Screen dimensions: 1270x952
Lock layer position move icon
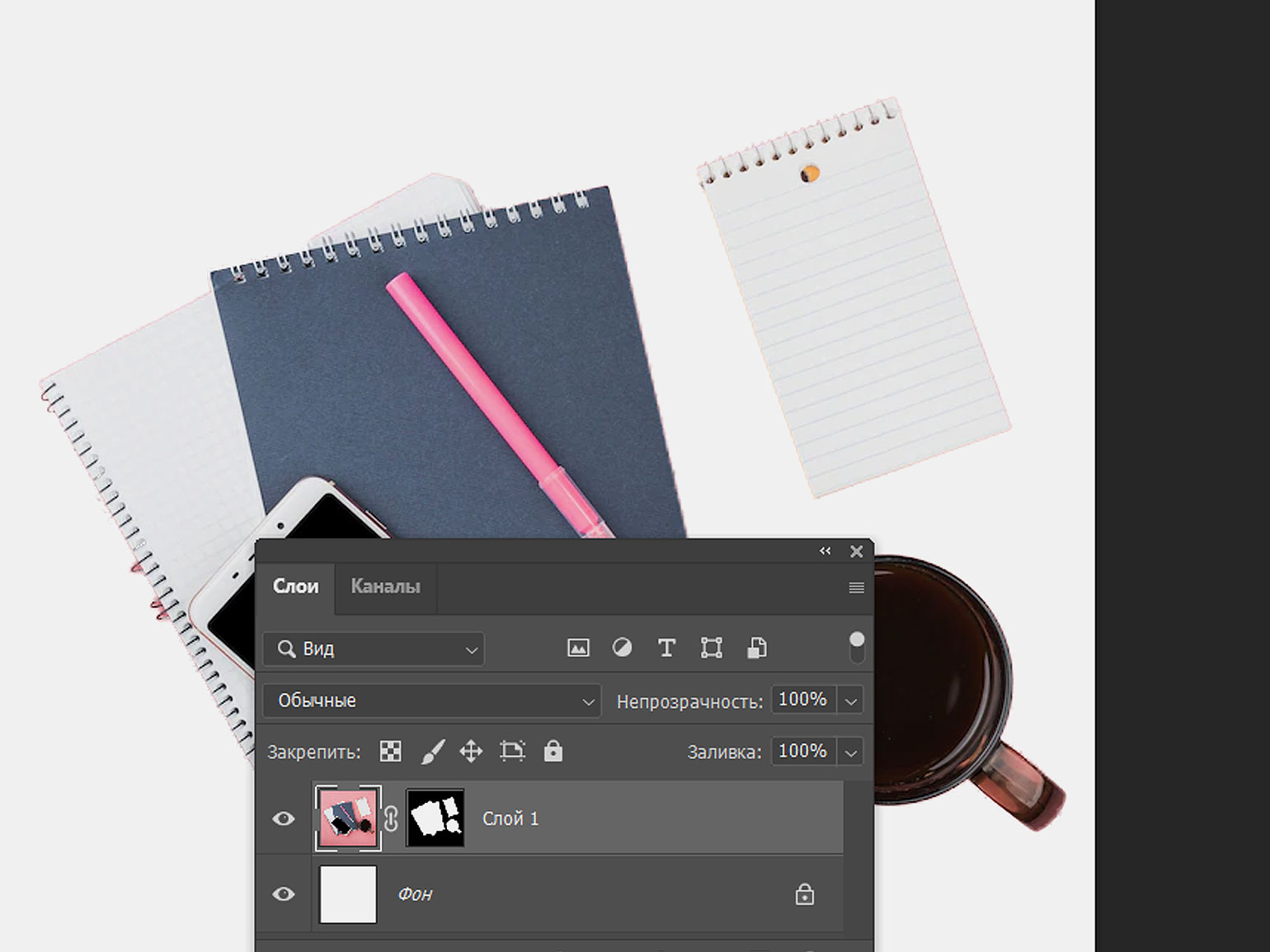[471, 752]
